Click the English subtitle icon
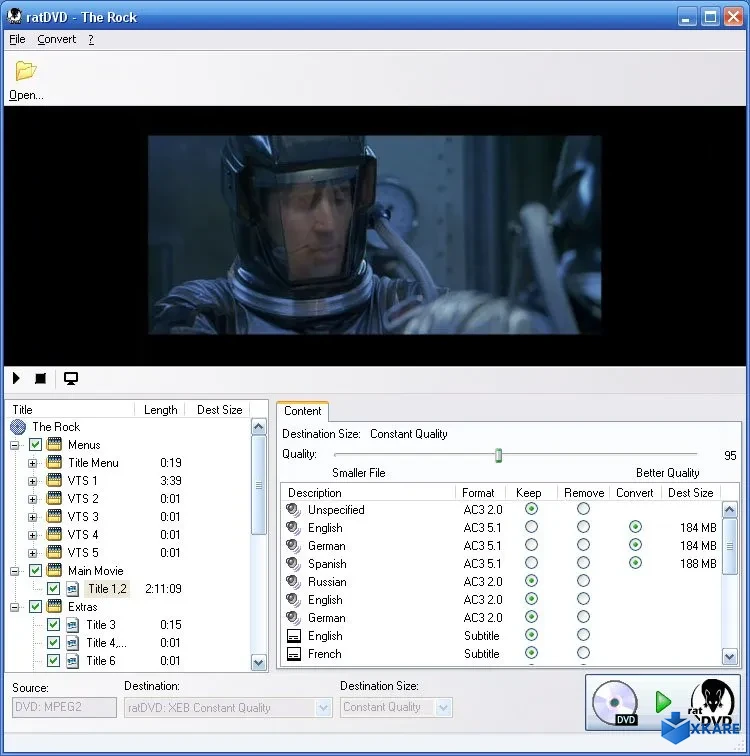 tap(294, 636)
